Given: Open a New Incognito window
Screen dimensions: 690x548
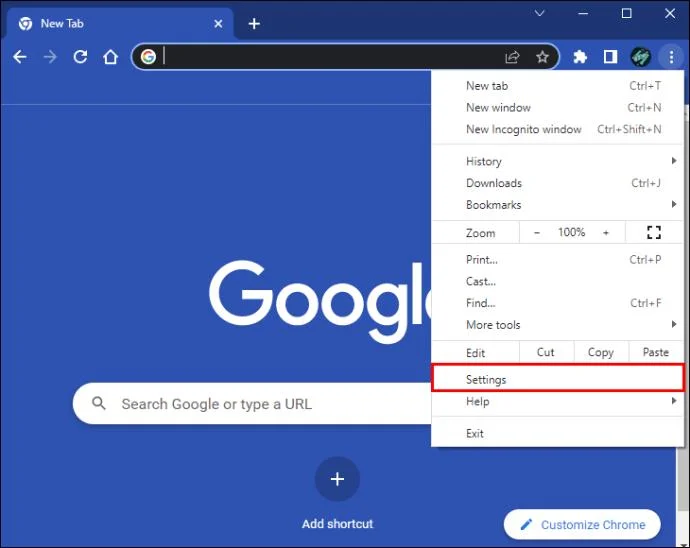Looking at the screenshot, I should [x=558, y=129].
